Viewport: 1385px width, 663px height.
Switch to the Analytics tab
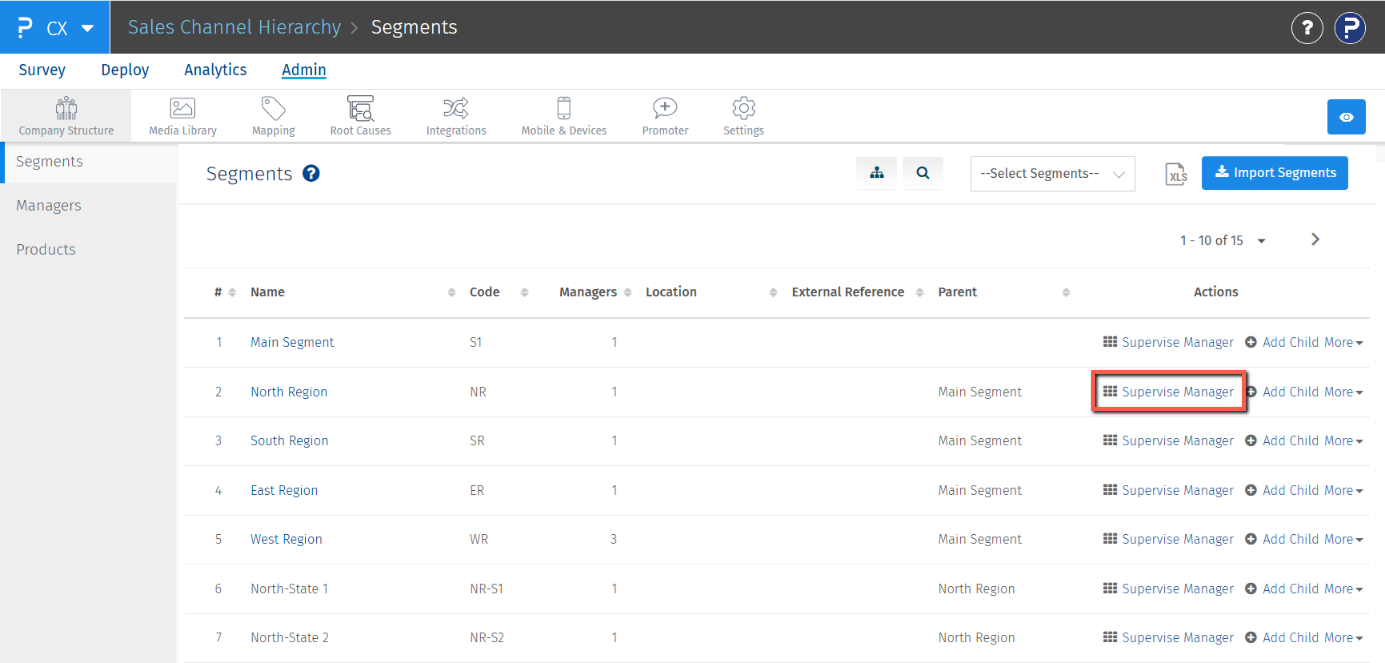tap(215, 70)
